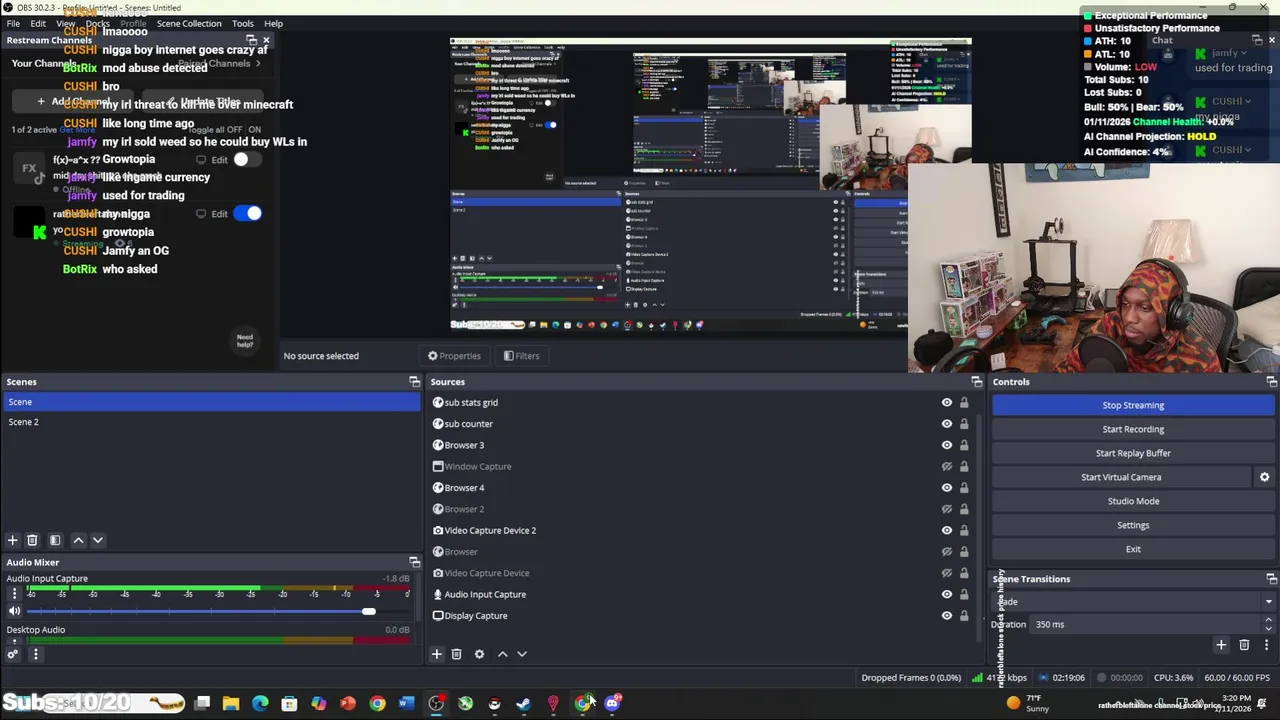This screenshot has height=720, width=1280.
Task: Hide the sub stats grid source
Action: (x=946, y=403)
